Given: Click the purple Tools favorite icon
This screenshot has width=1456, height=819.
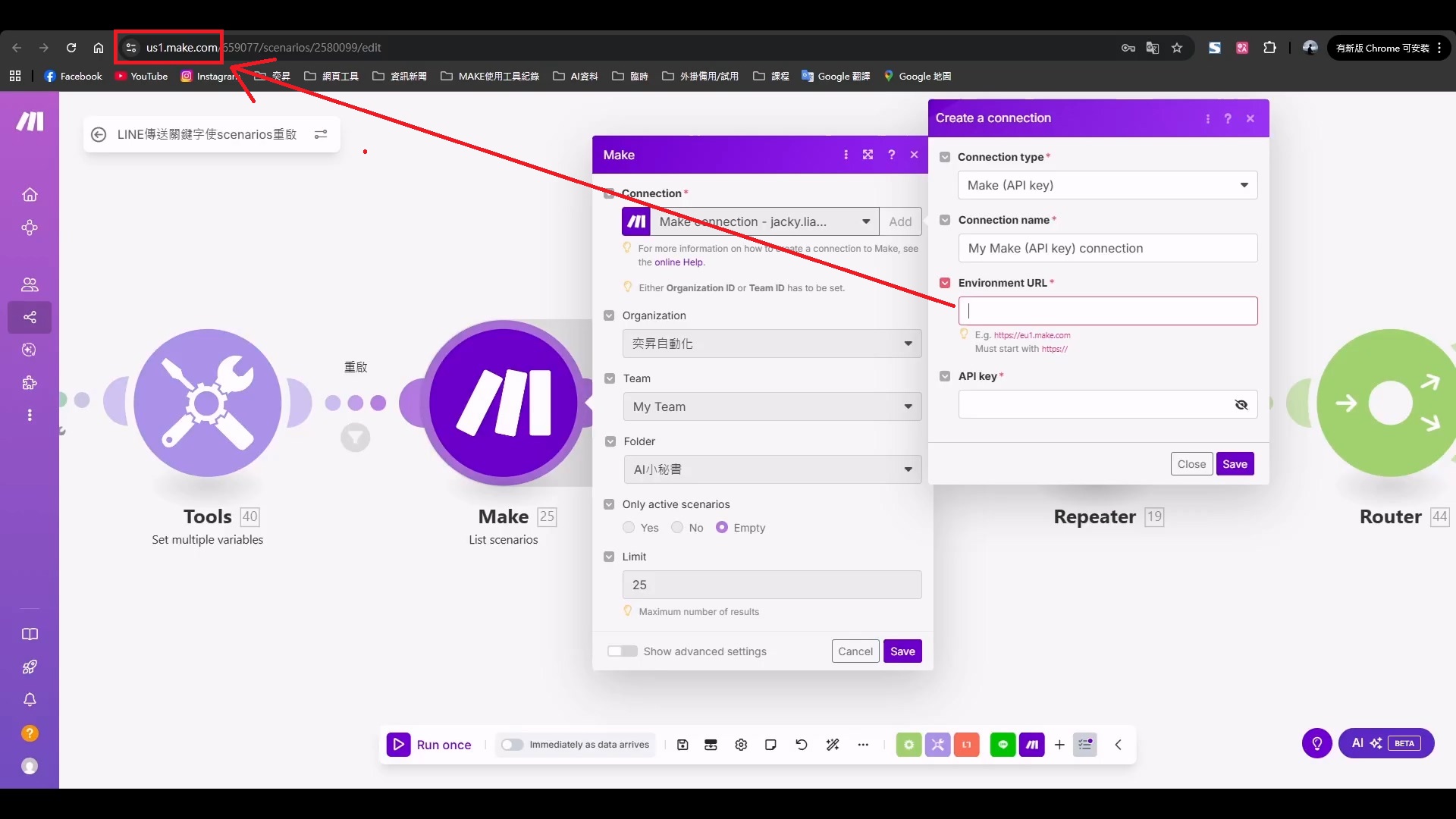Looking at the screenshot, I should [938, 745].
